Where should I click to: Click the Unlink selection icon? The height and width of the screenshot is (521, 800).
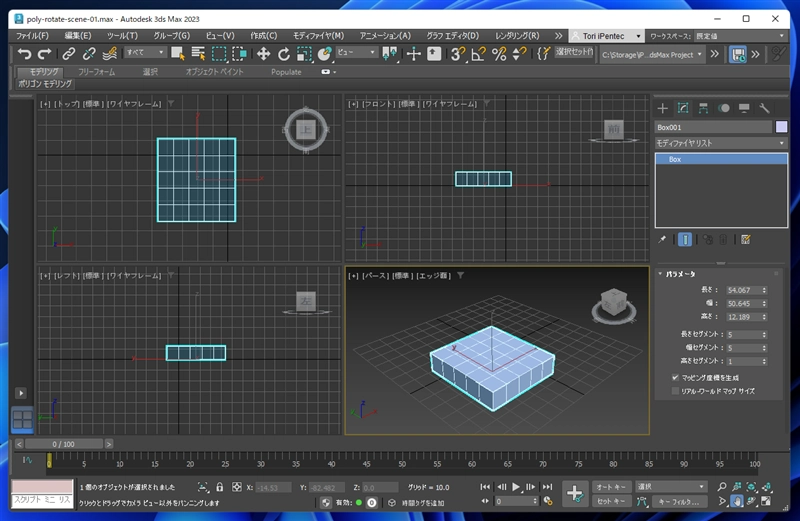(89, 54)
